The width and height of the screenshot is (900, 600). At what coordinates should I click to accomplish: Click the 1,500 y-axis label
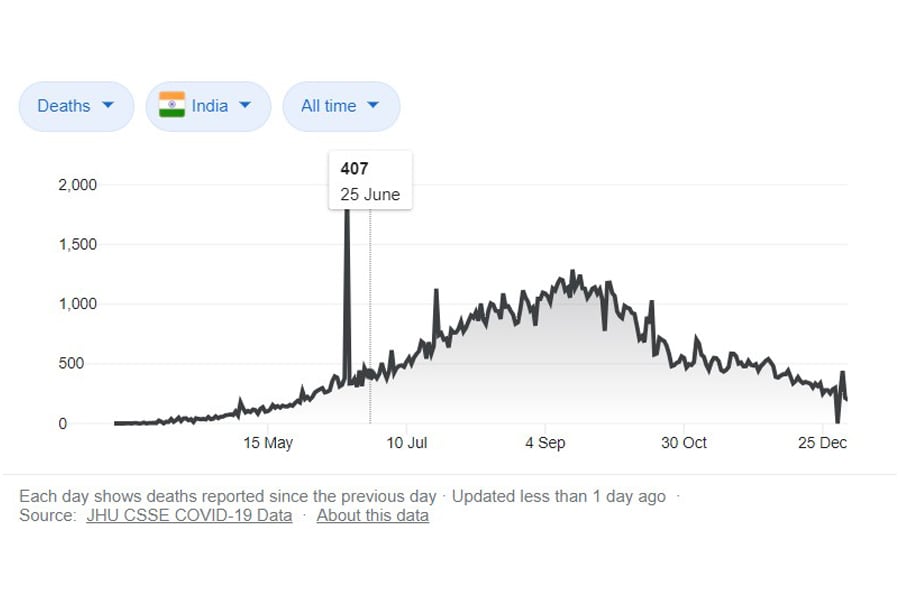(x=76, y=245)
